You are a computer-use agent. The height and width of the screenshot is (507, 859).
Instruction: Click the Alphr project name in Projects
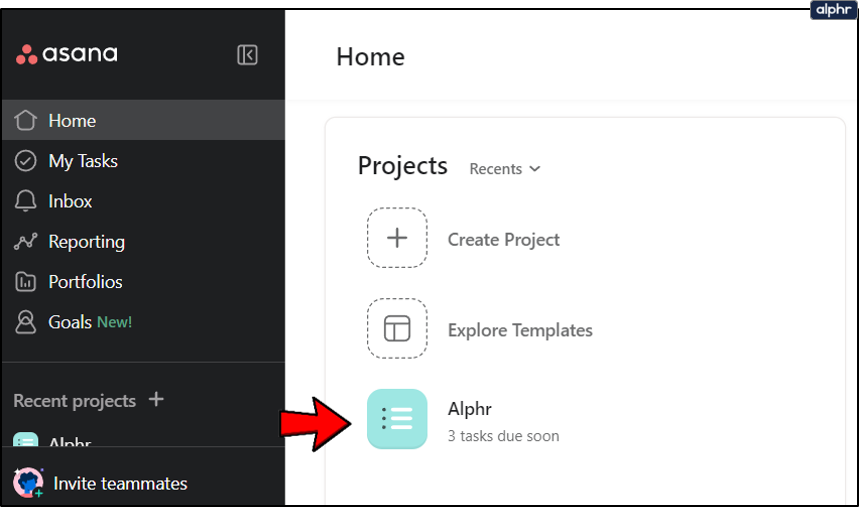pos(470,409)
